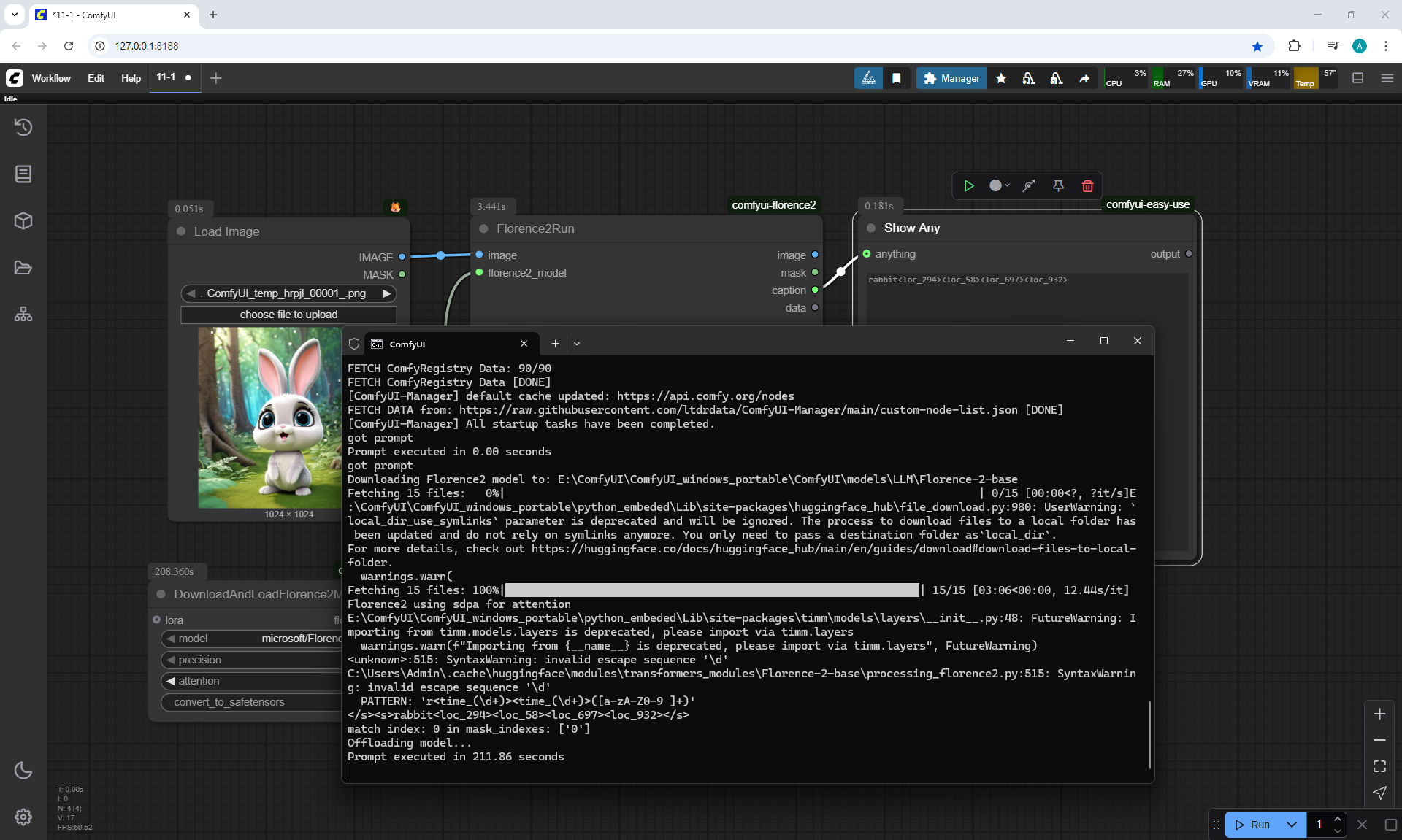This screenshot has width=1402, height=840.
Task: Toggle the bottom panel visibility
Action: click(1357, 78)
